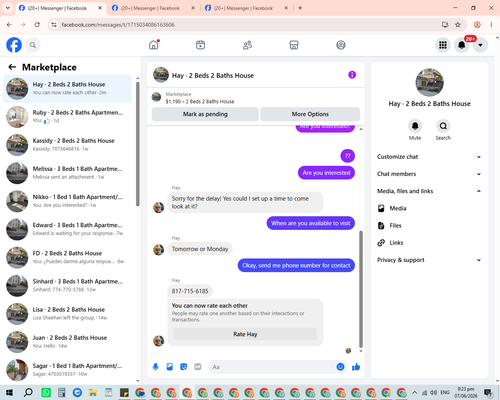Open Nikko 1 Bed 1 Bath chat
Image resolution: width=500 pixels, height=400 pixels.
tap(67, 201)
